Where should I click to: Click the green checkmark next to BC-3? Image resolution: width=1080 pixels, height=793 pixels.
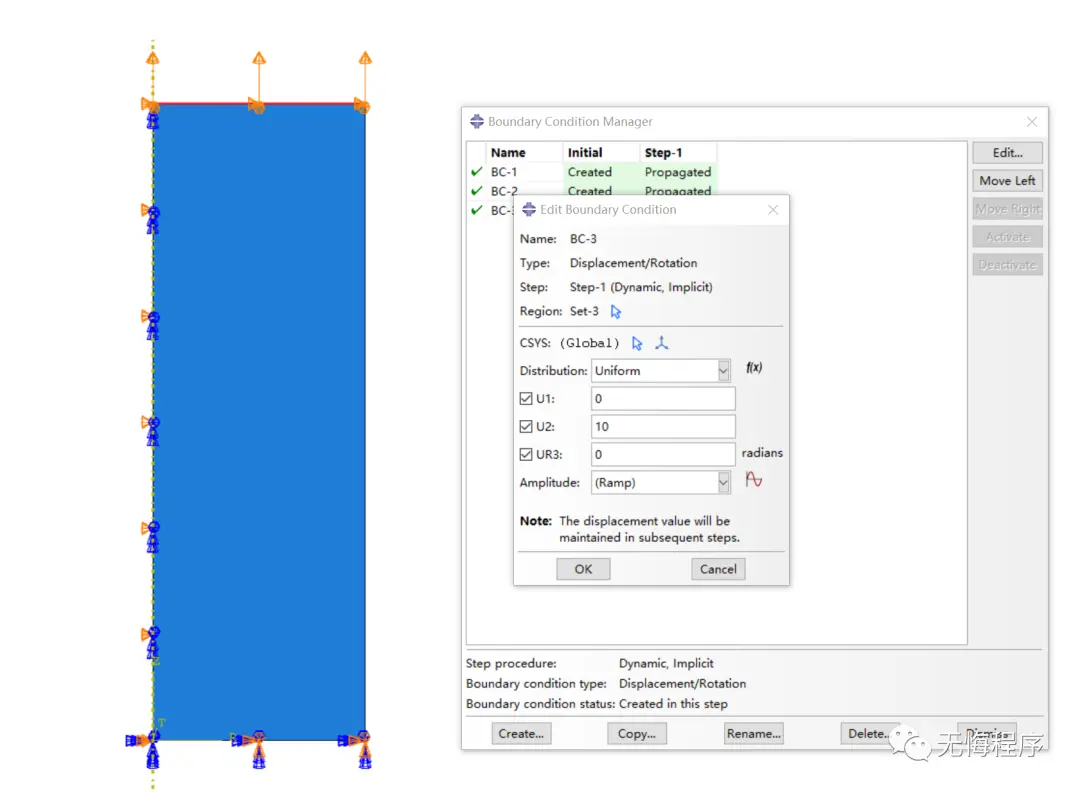[476, 210]
